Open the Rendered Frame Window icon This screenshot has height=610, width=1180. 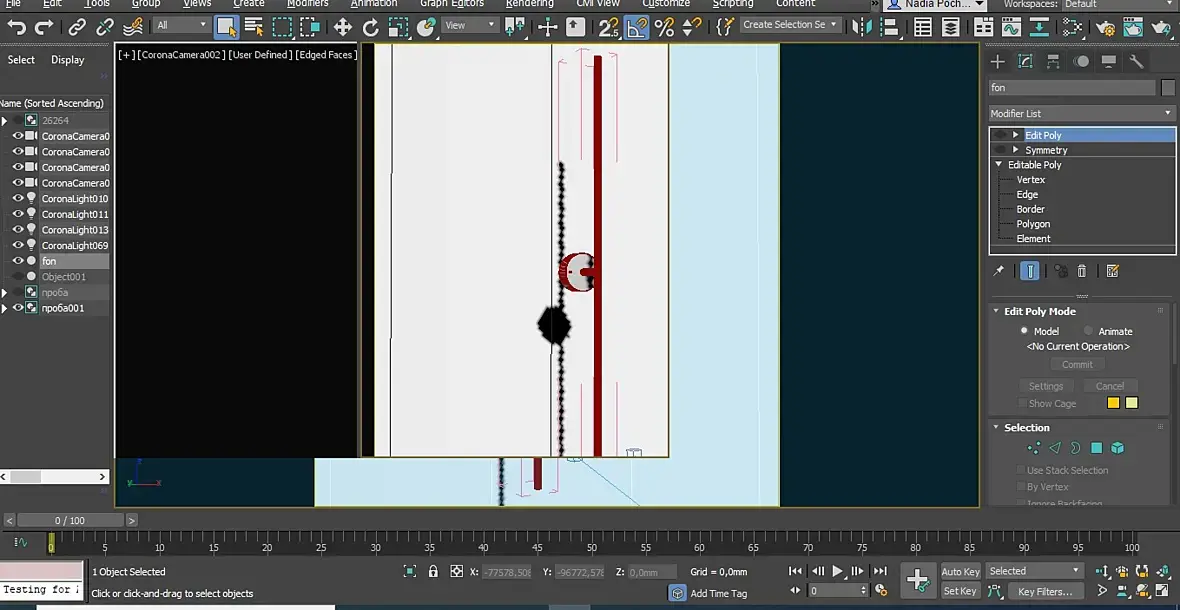click(x=1133, y=28)
